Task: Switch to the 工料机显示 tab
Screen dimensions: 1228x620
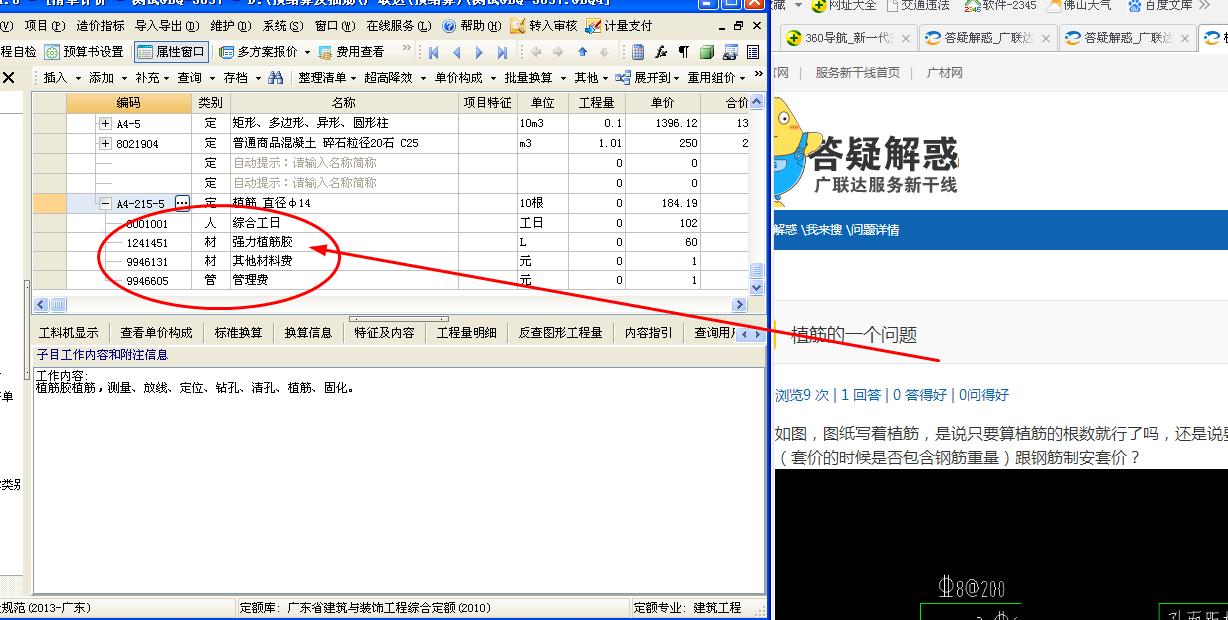Action: [68, 332]
